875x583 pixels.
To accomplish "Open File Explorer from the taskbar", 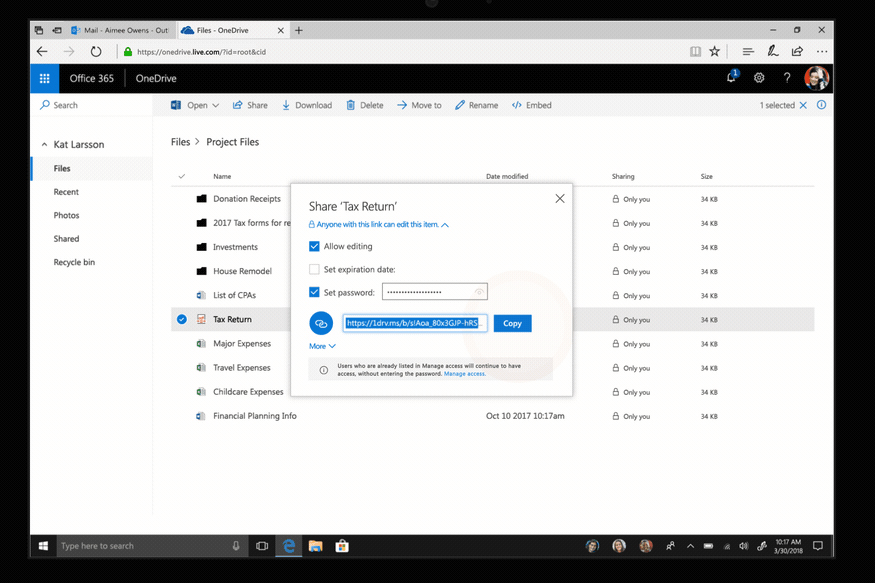I will pos(315,546).
